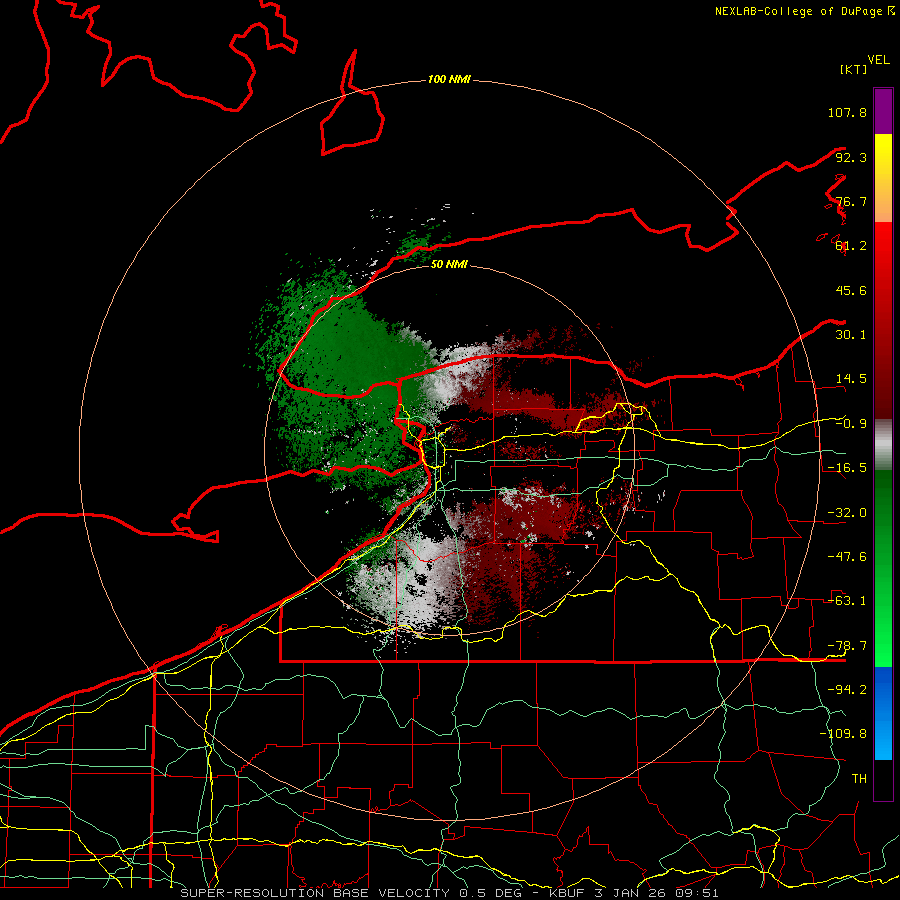Click the -32.0 velocity scale value

847,513
